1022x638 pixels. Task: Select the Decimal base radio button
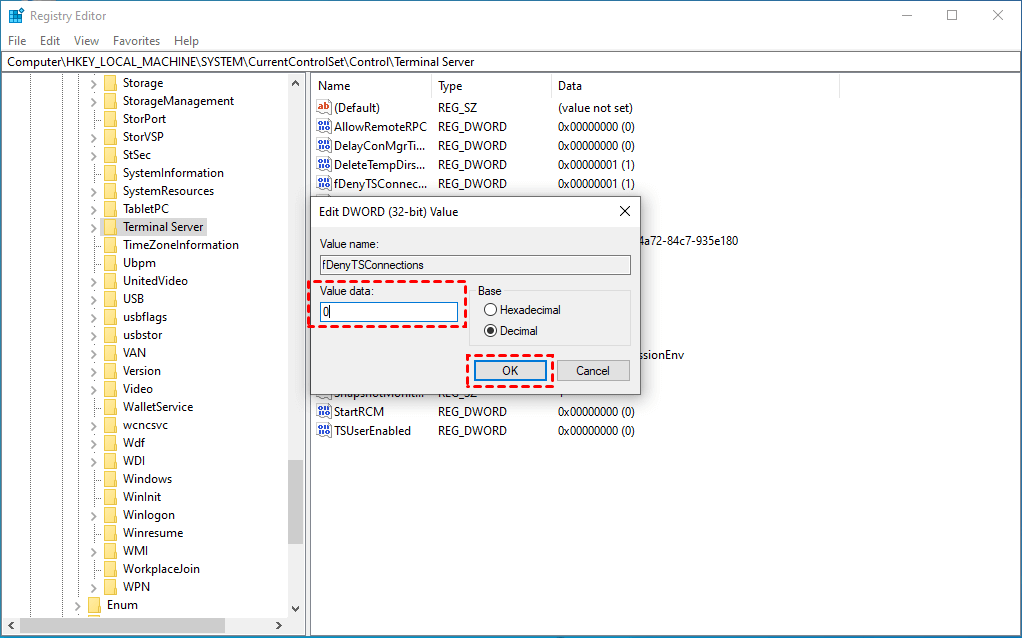(491, 331)
